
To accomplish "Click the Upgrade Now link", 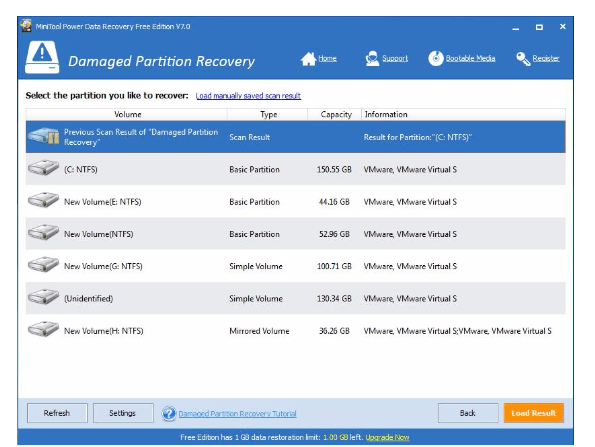I will (387, 438).
